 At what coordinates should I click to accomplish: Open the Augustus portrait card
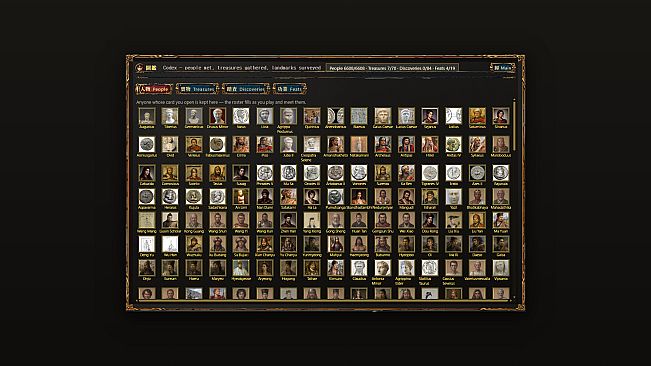click(x=147, y=116)
